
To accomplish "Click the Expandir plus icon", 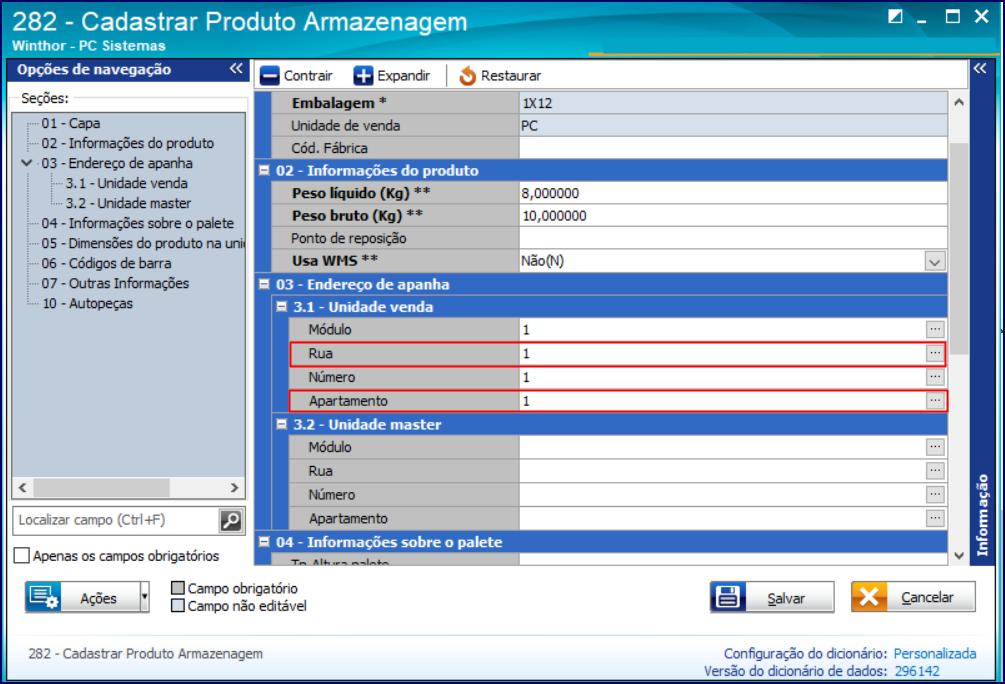I will point(363,76).
